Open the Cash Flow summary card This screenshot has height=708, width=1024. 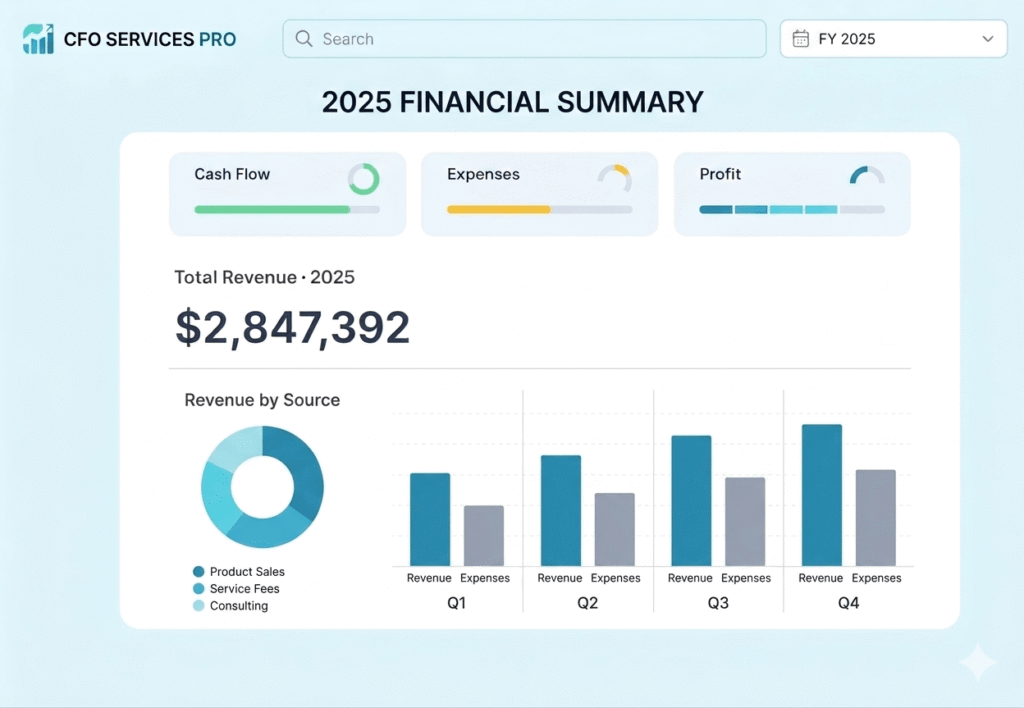pos(287,194)
